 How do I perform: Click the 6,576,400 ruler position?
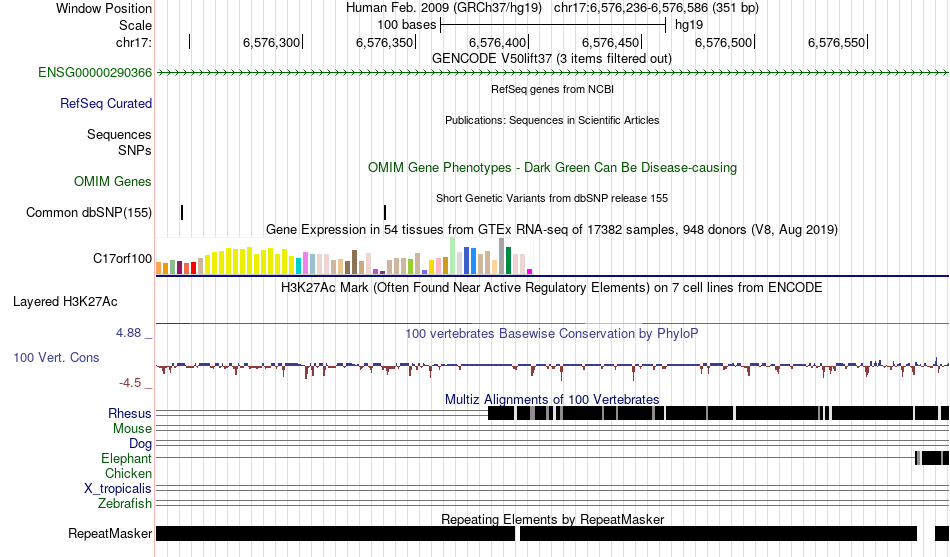pos(497,42)
